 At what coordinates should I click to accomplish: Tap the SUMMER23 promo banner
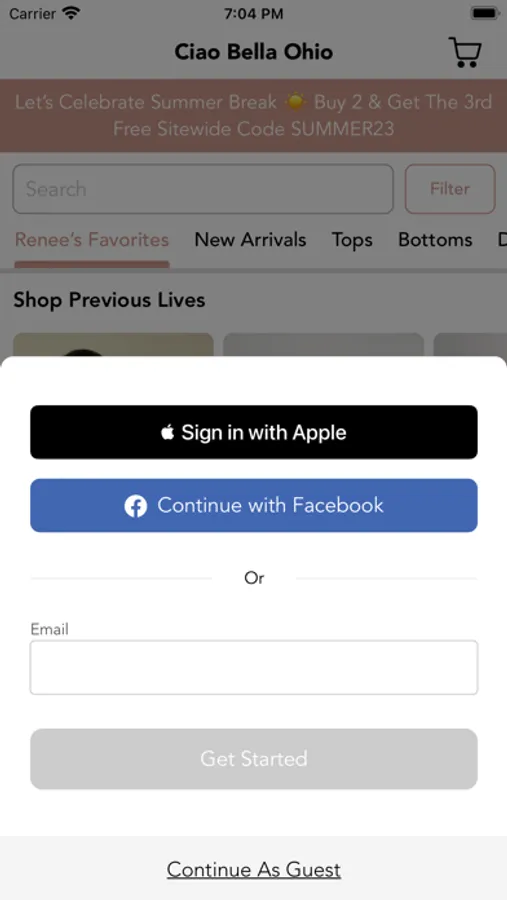click(x=253, y=115)
